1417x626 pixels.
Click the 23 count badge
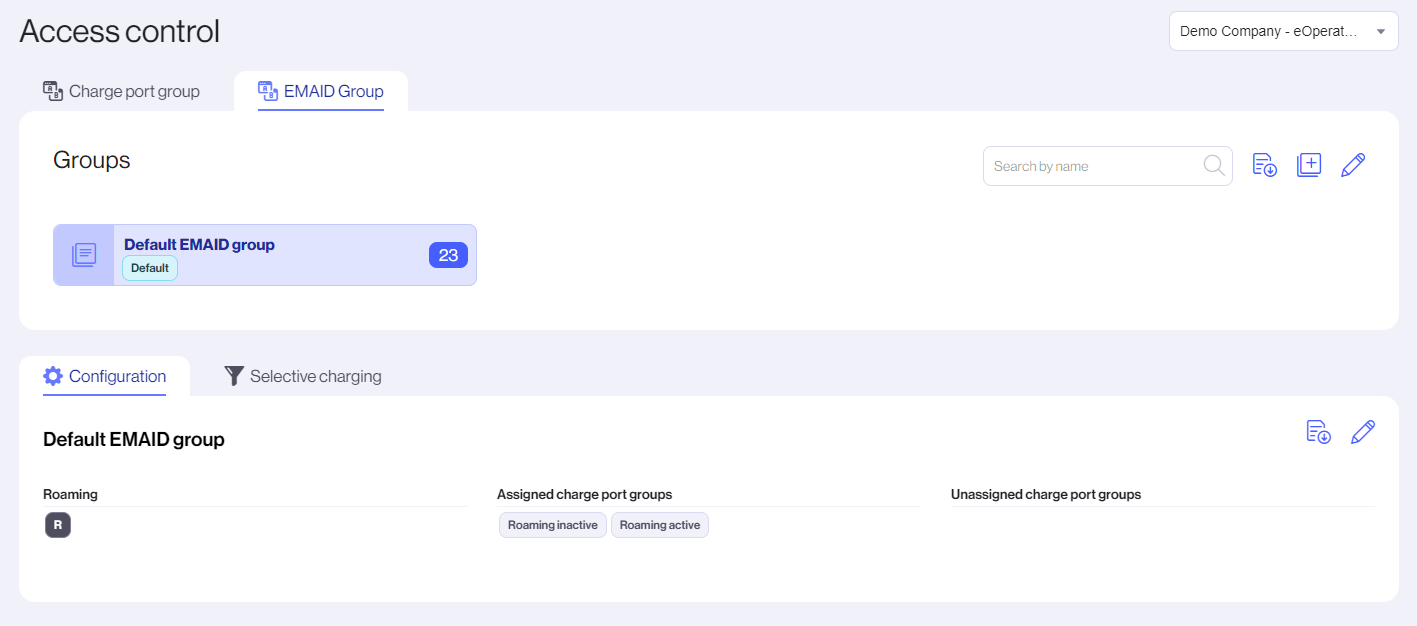[x=448, y=255]
